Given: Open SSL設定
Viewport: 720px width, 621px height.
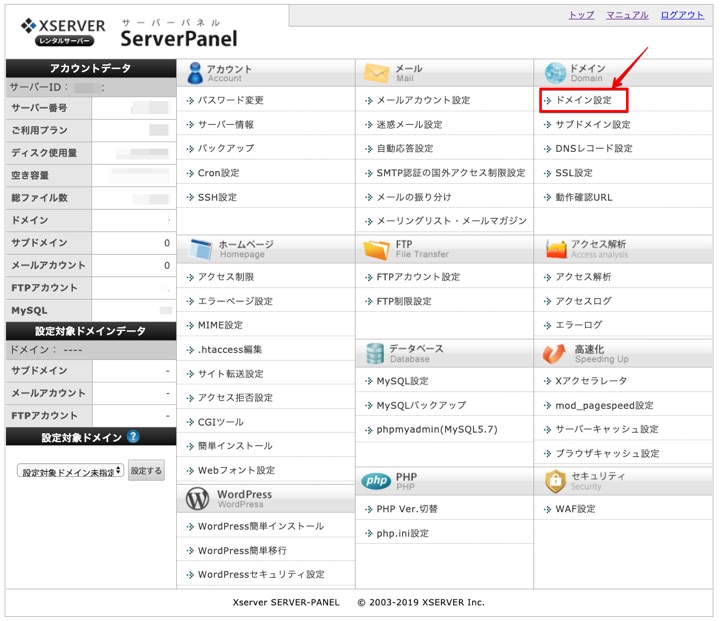Looking at the screenshot, I should (574, 173).
